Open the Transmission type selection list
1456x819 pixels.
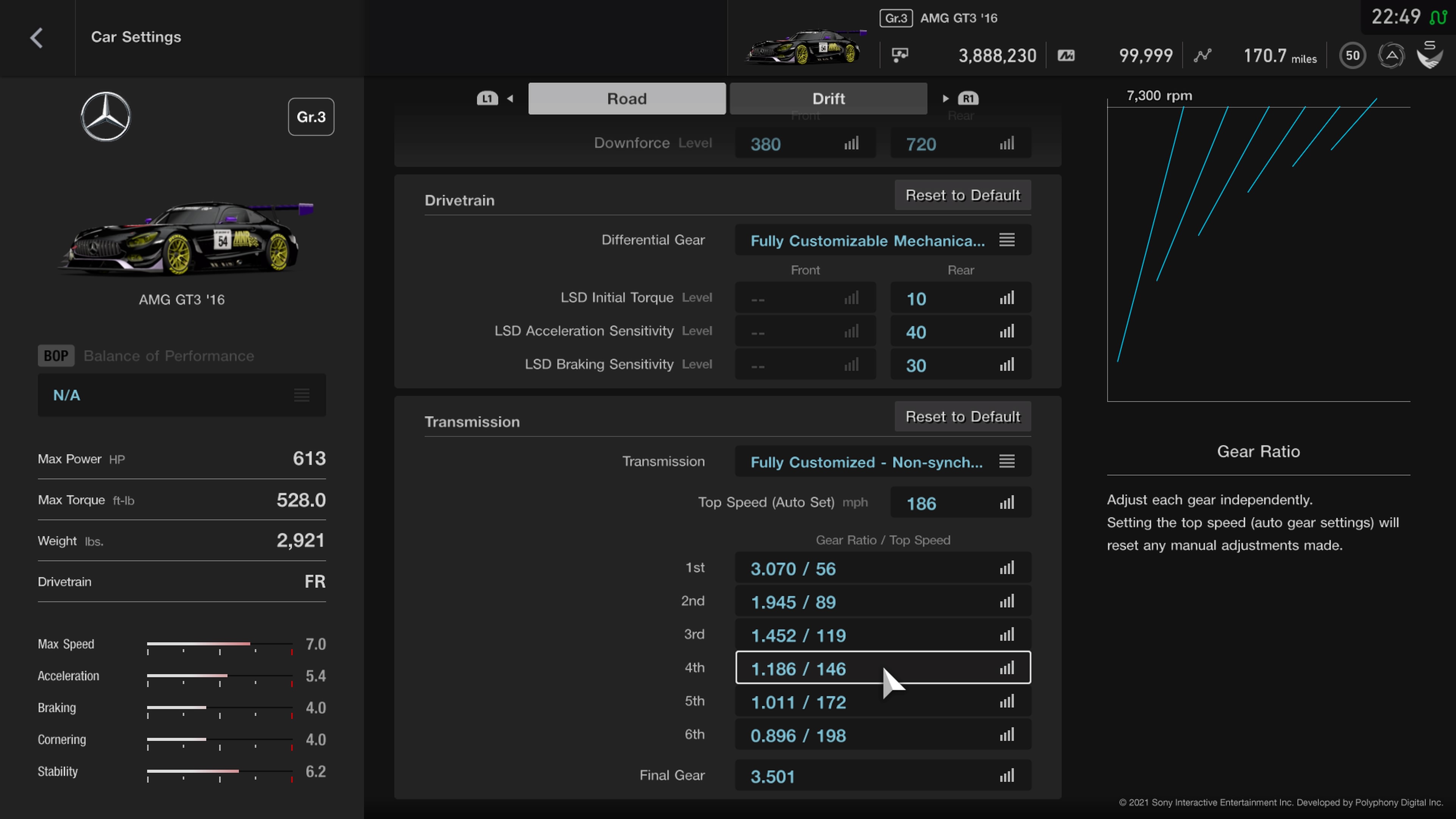pos(883,462)
